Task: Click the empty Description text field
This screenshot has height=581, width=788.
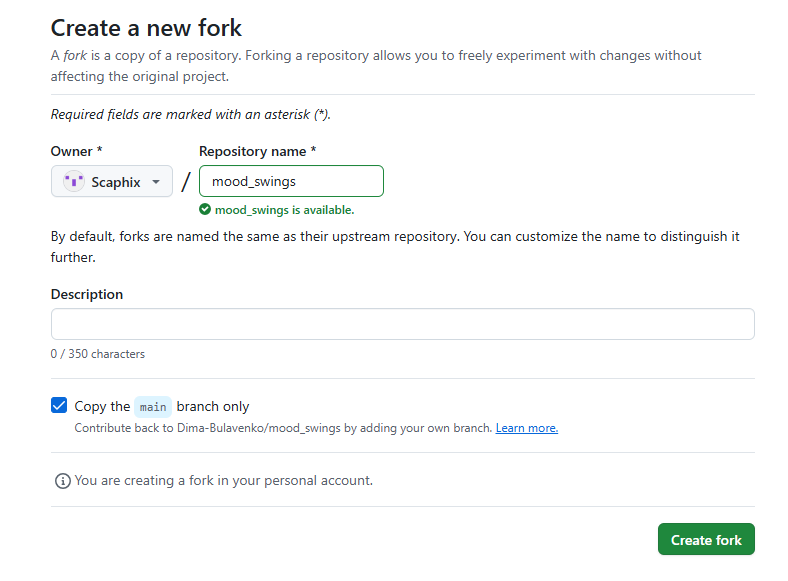Action: click(403, 324)
